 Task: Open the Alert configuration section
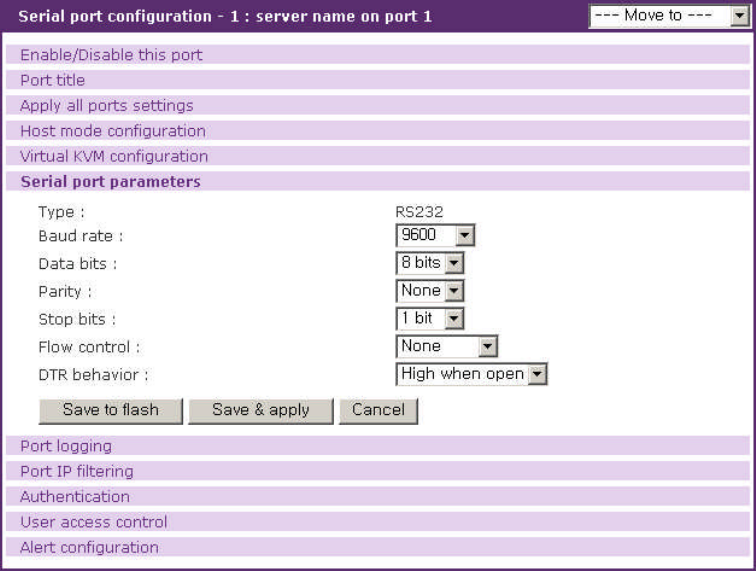89,547
